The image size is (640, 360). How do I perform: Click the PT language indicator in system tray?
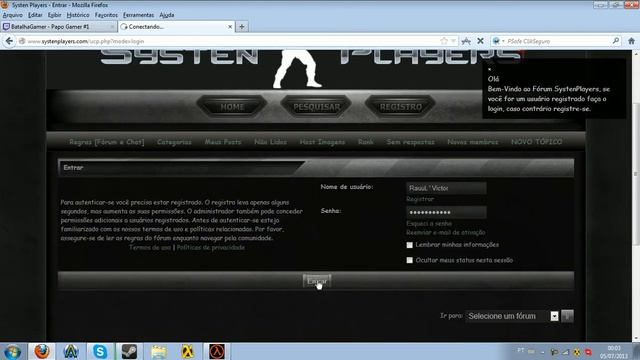coord(521,351)
